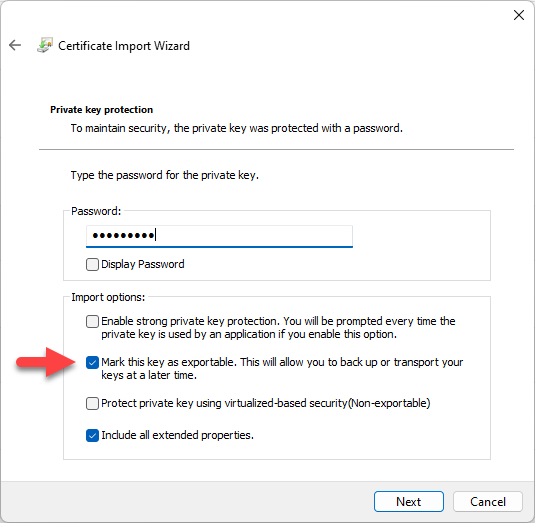Click the 'Type the password for the private key' text
This screenshot has width=535, height=523.
(165, 175)
